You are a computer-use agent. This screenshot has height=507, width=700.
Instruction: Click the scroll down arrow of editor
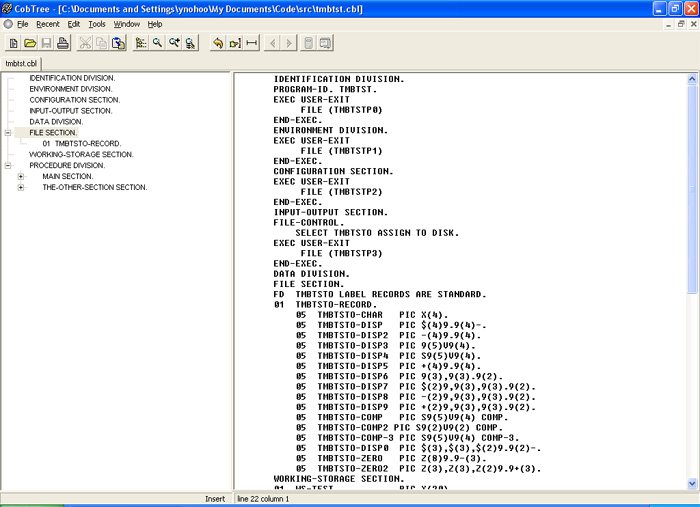coord(692,483)
